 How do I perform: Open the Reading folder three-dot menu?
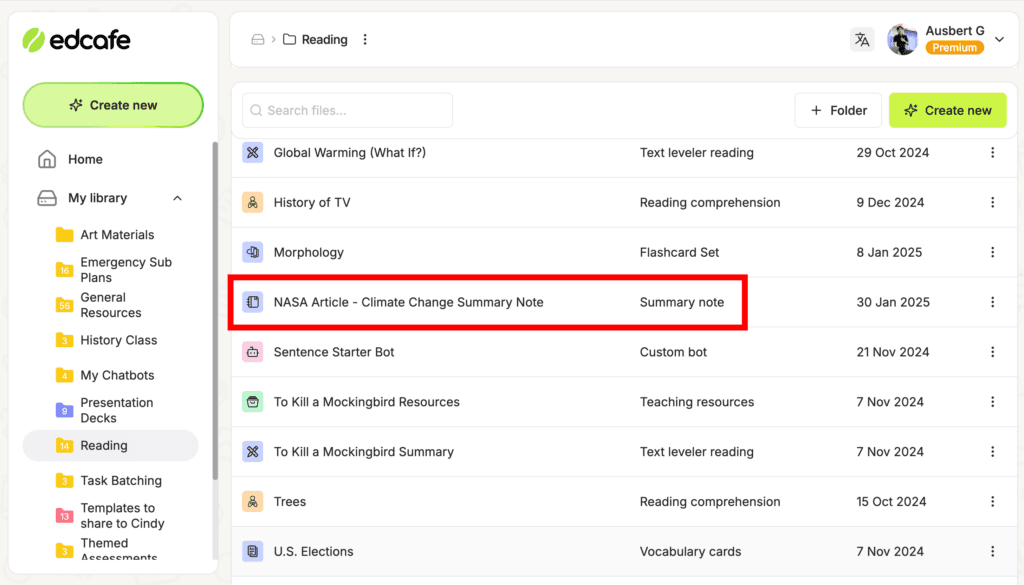coord(365,40)
